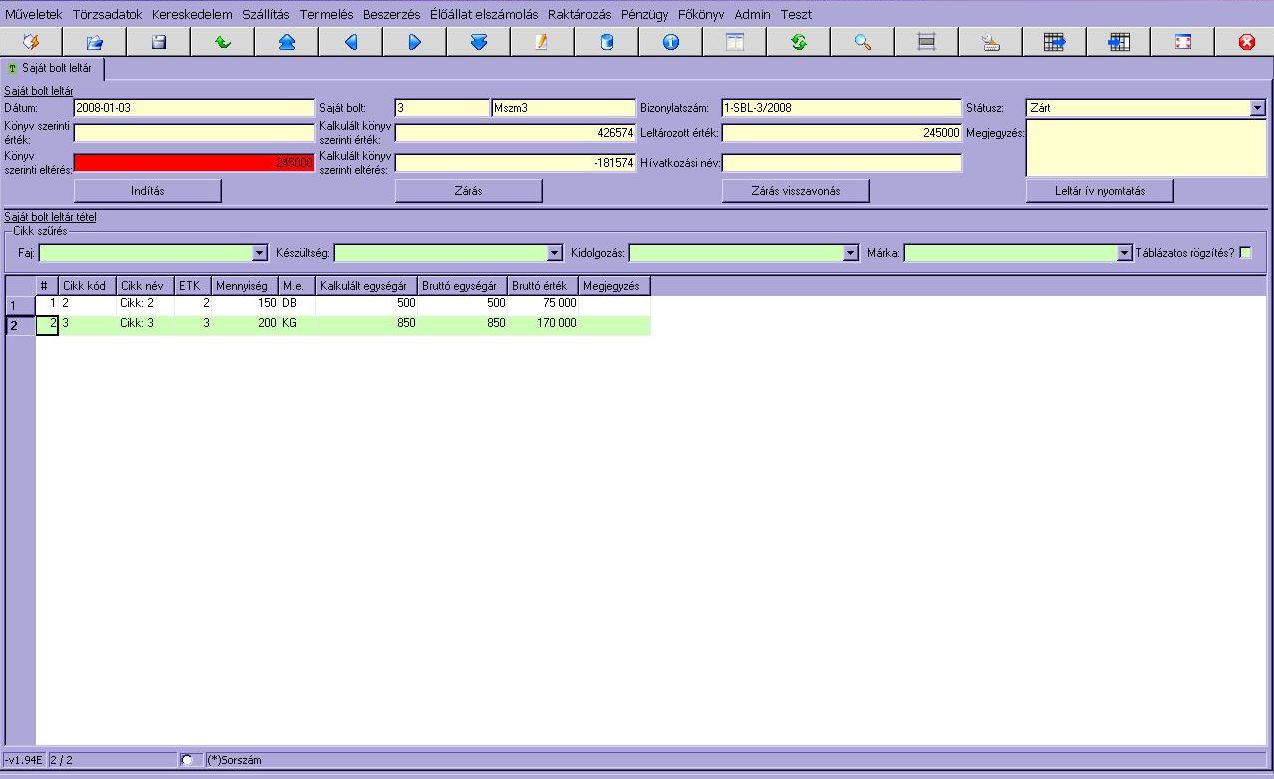Enable the Táblázatos rögzítés checkbox
This screenshot has height=779, width=1274.
[x=1245, y=253]
